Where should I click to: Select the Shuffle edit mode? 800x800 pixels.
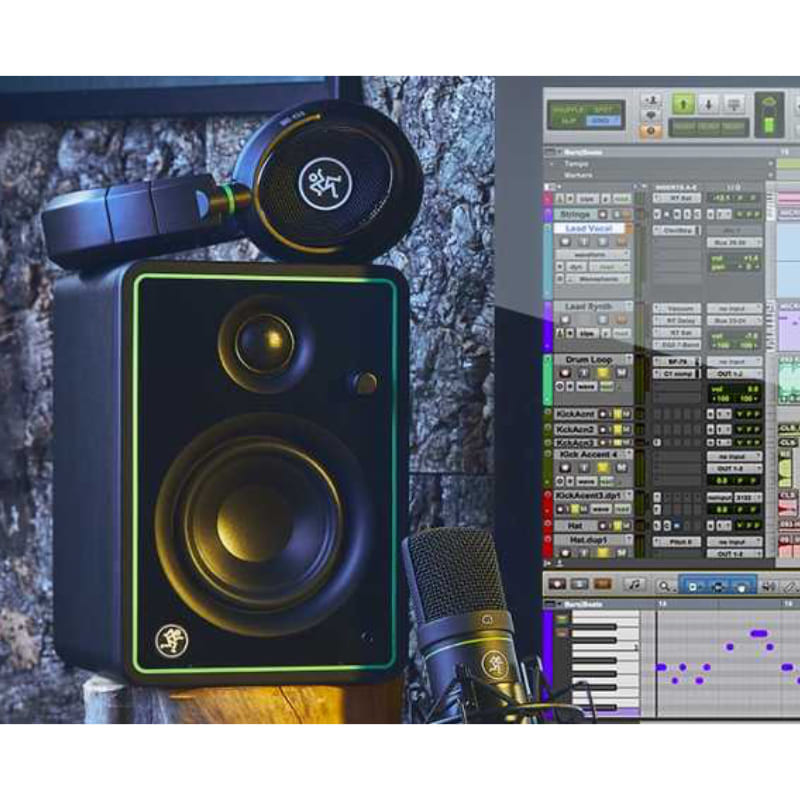click(568, 106)
